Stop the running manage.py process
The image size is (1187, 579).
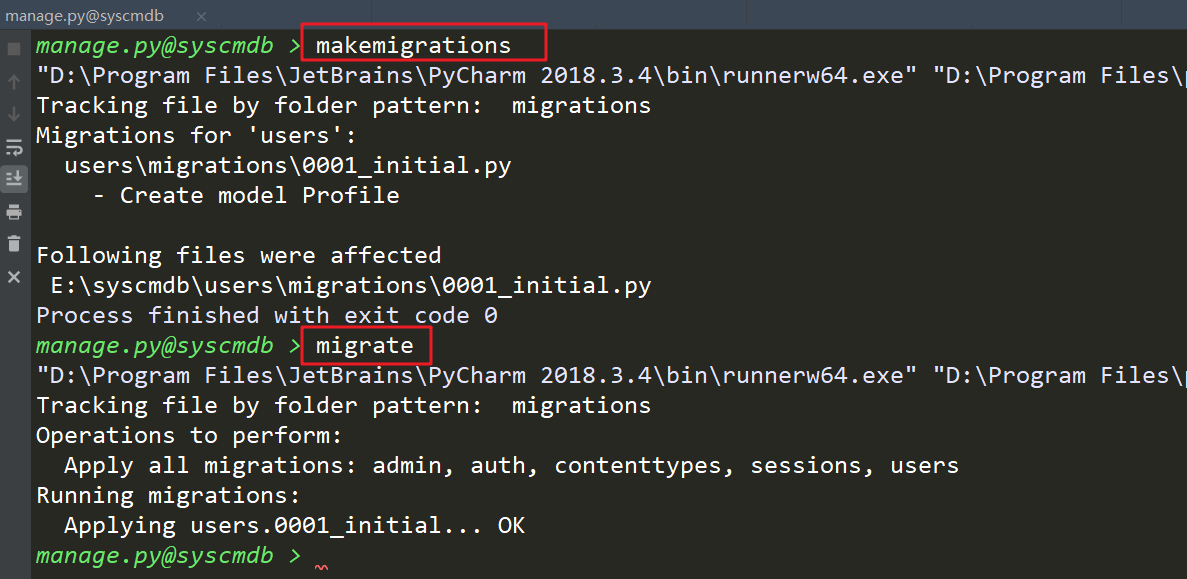14,49
